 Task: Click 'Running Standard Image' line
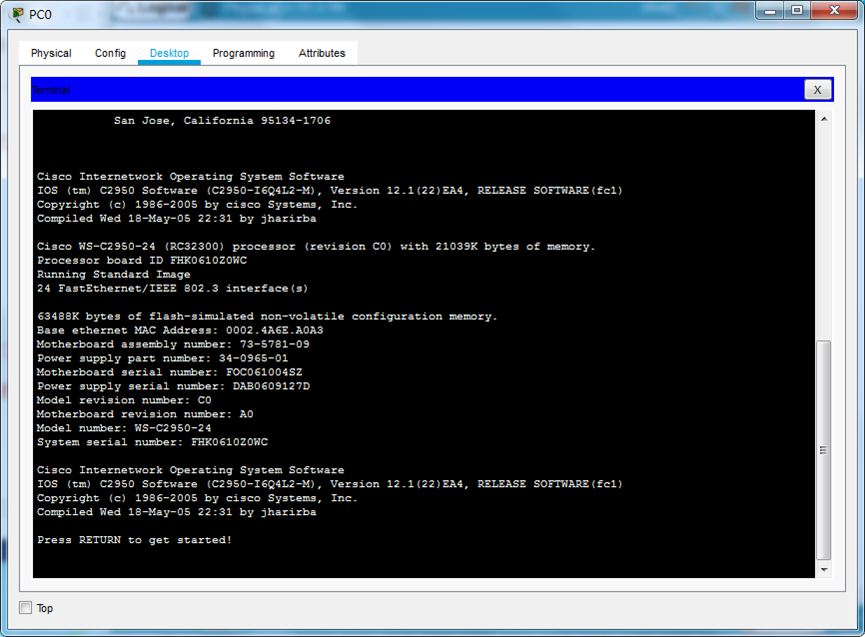pos(114,275)
